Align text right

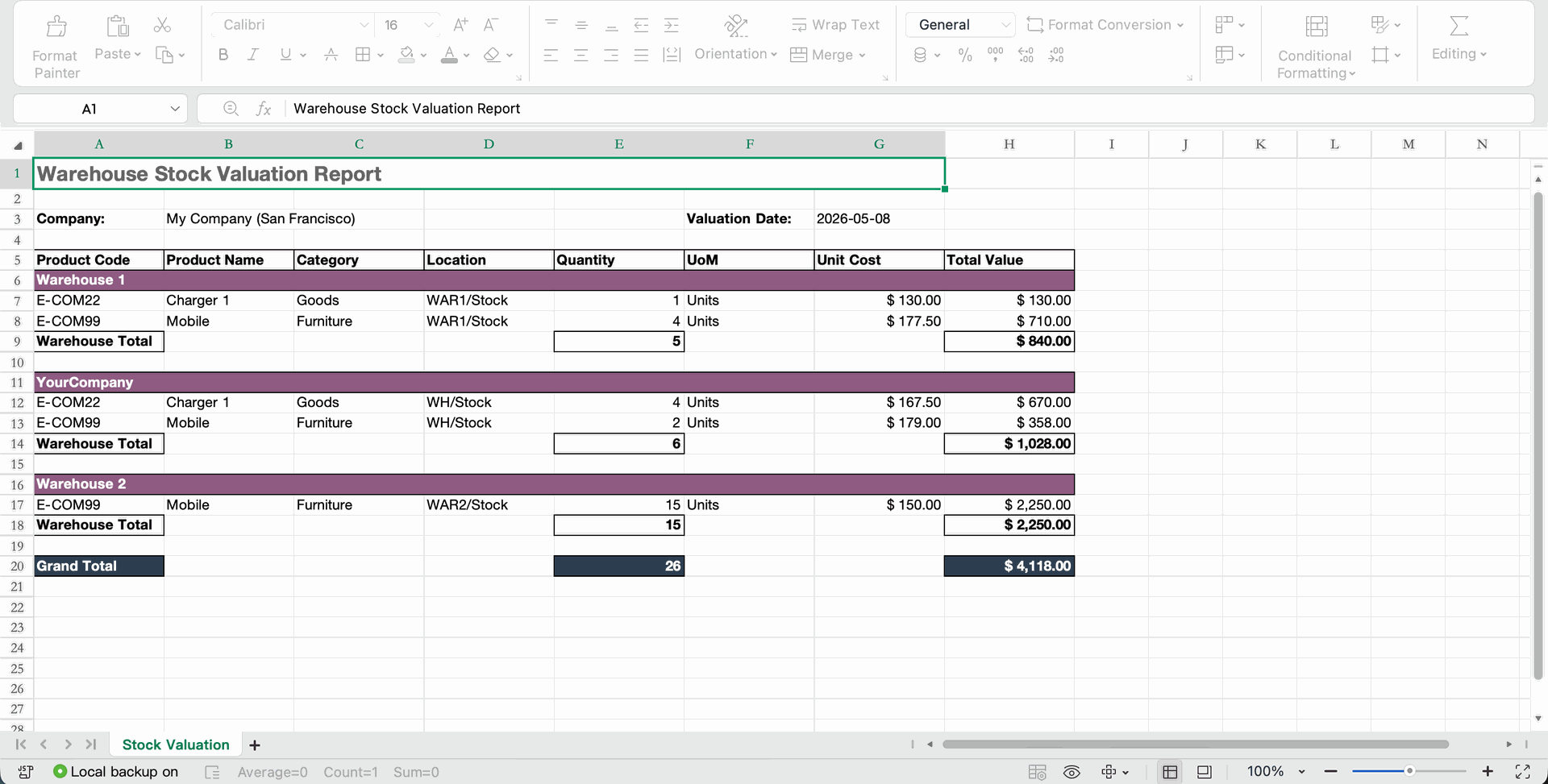tap(612, 55)
